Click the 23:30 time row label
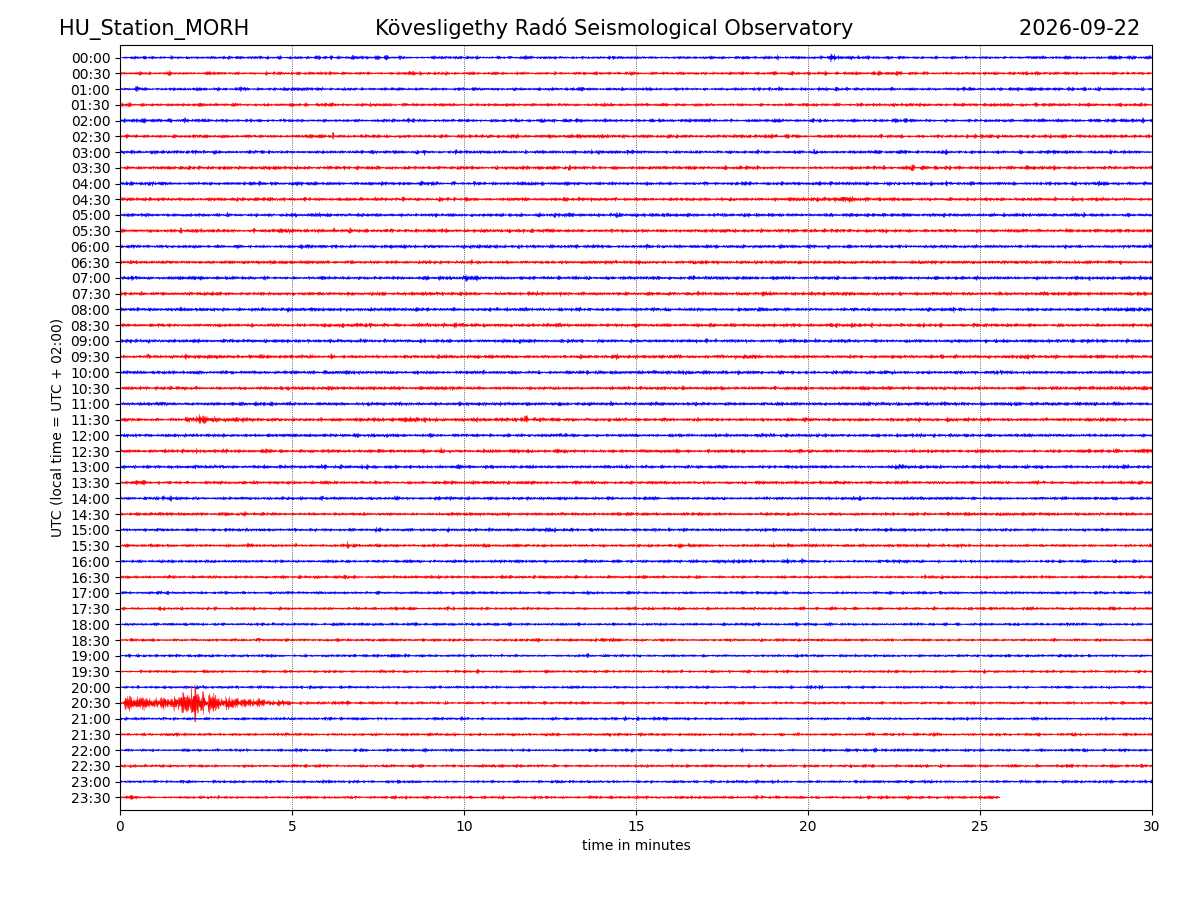The width and height of the screenshot is (1200, 900). (x=91, y=798)
